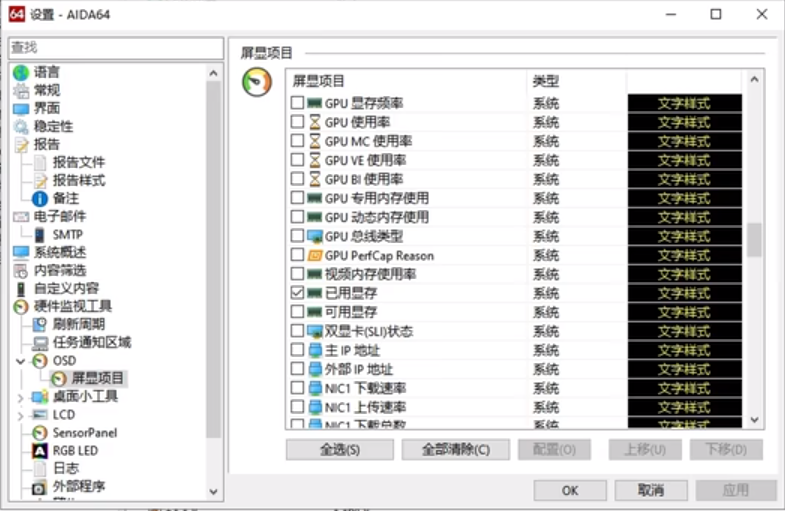Expand the 桌面小工具 tree node

coord(21,397)
